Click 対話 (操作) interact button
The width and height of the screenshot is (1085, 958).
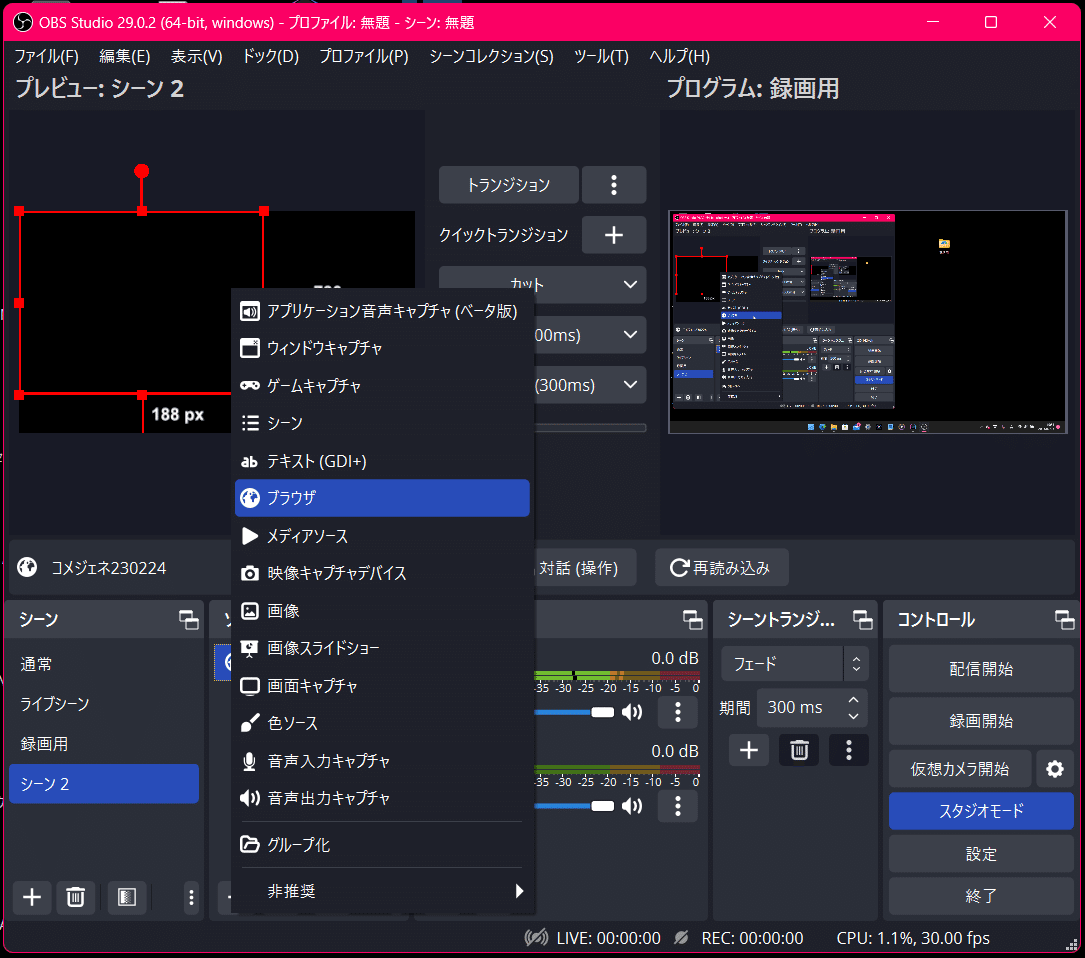583,568
